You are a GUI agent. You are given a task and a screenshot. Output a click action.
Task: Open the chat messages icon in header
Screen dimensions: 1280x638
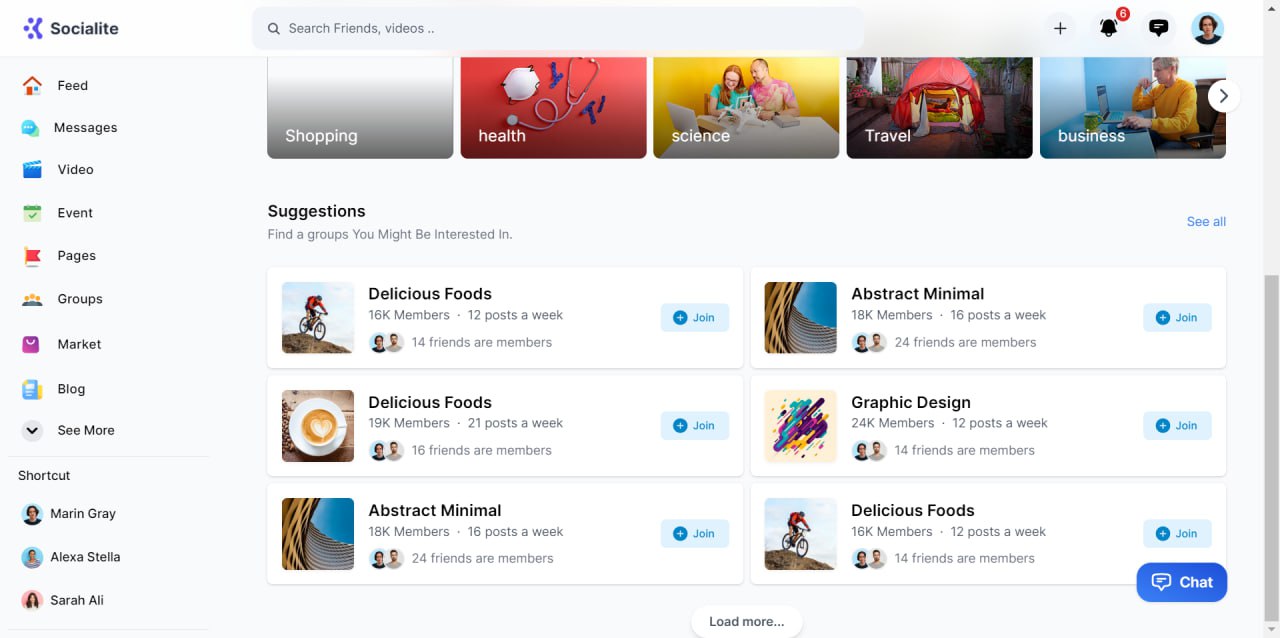(x=1158, y=28)
